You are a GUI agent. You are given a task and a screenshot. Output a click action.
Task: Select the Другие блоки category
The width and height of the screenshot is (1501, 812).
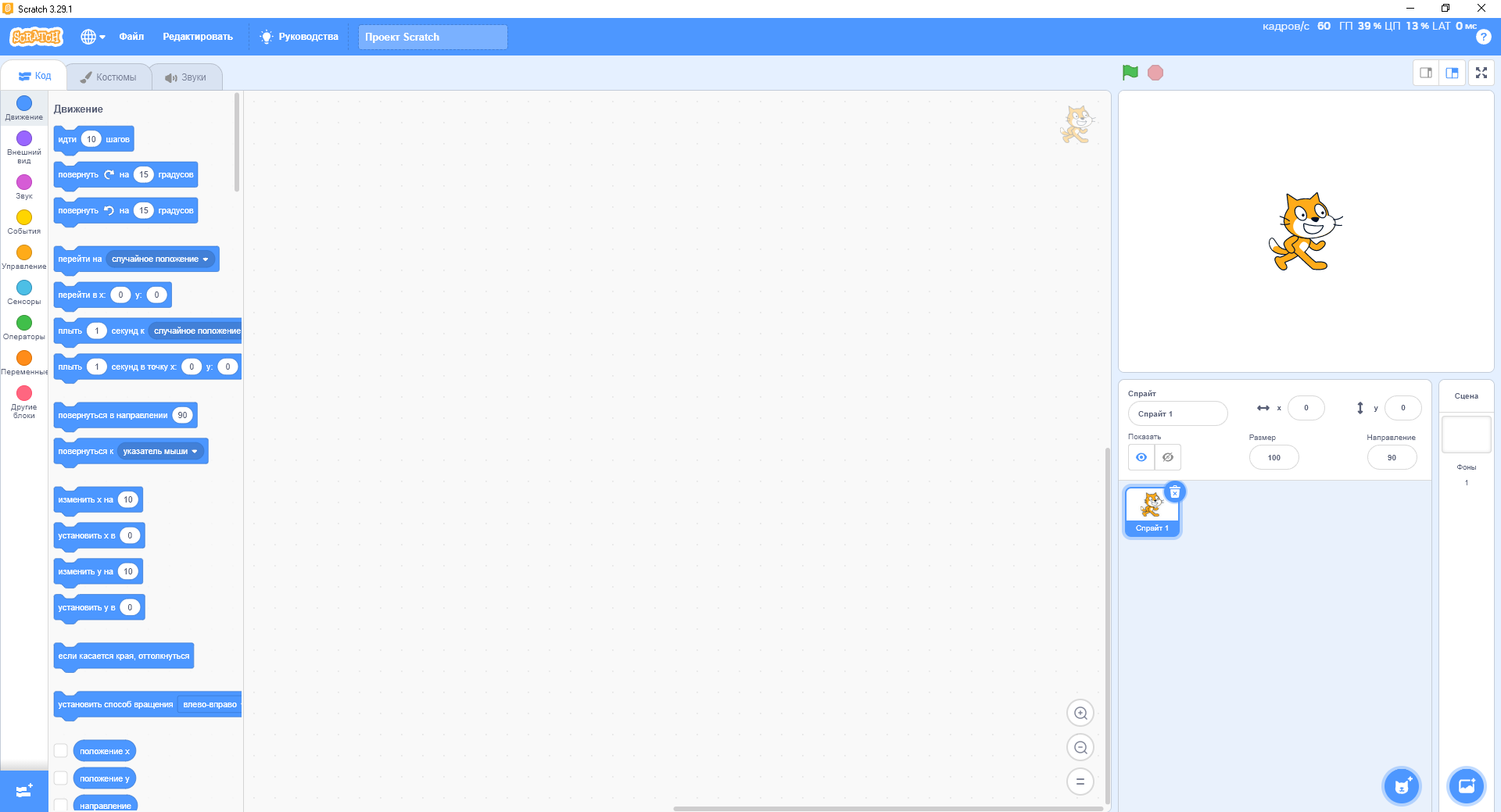point(24,402)
